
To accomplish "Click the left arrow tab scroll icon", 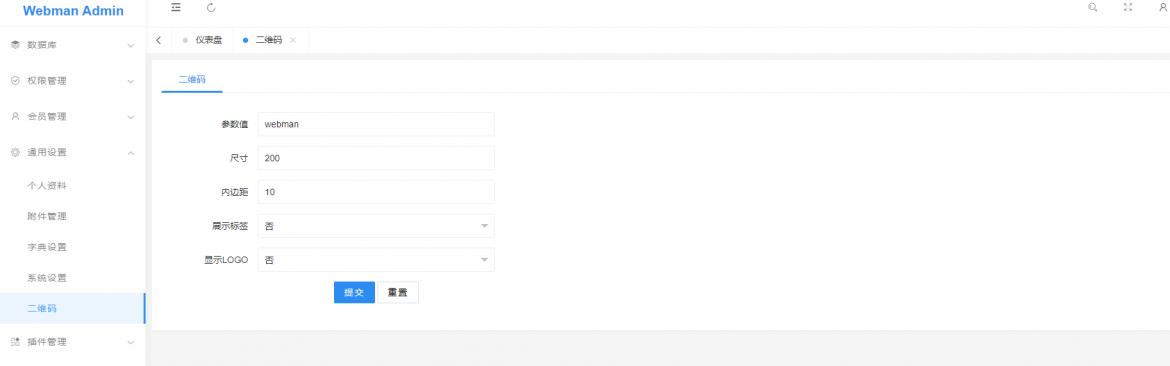I will pos(158,40).
